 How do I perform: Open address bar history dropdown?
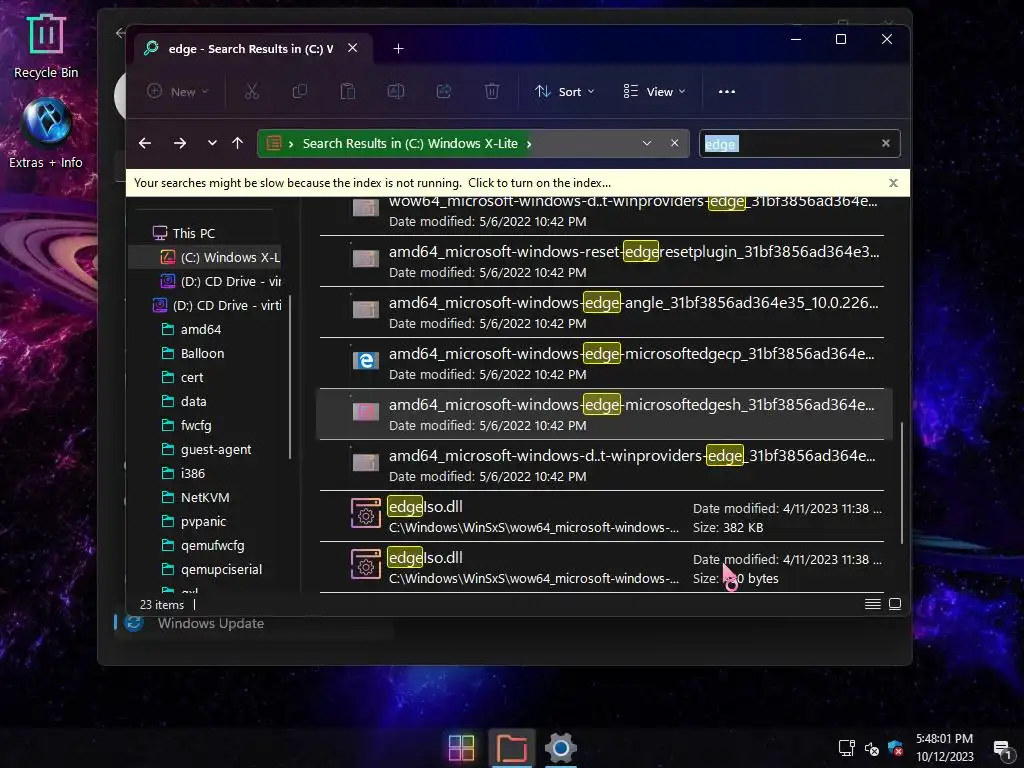click(x=647, y=143)
